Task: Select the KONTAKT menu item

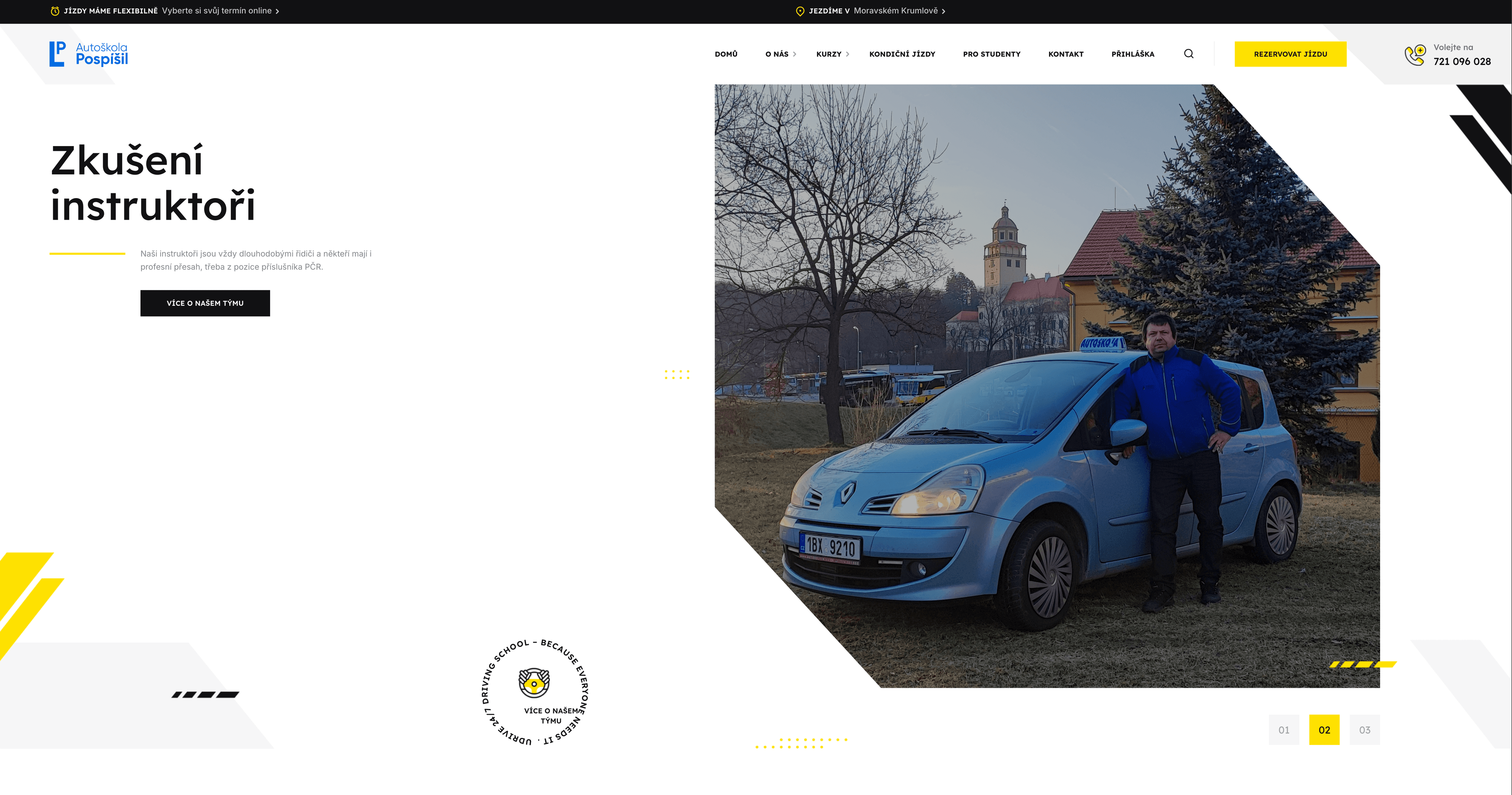Action: [1066, 54]
